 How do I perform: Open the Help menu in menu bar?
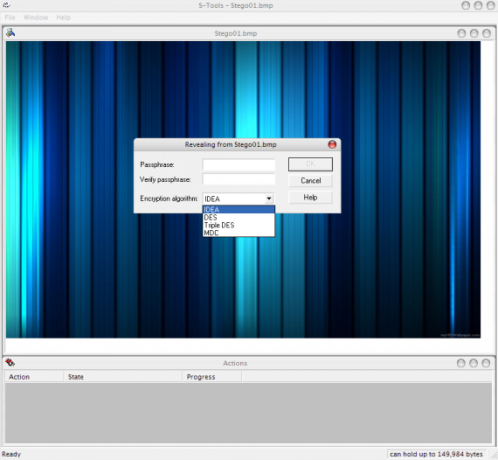pyautogui.click(x=63, y=17)
